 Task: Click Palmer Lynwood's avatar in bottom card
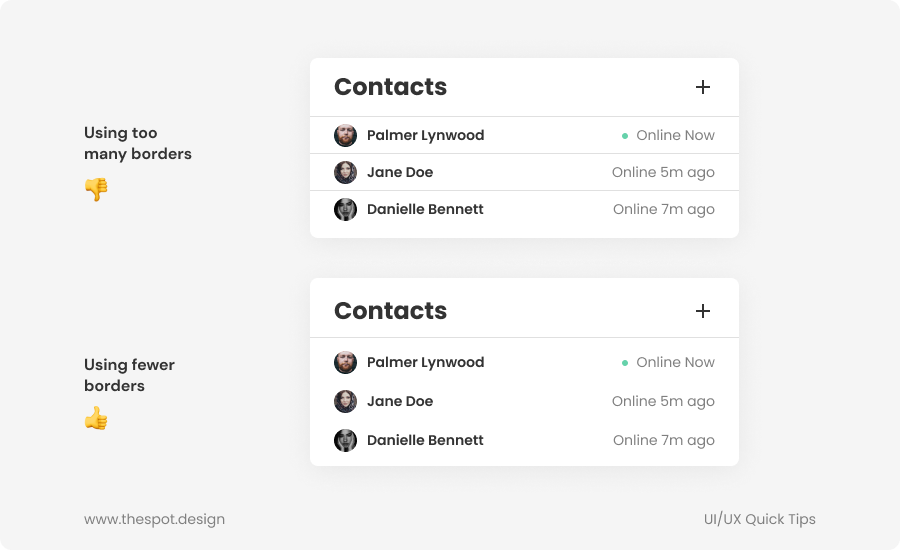pos(345,362)
